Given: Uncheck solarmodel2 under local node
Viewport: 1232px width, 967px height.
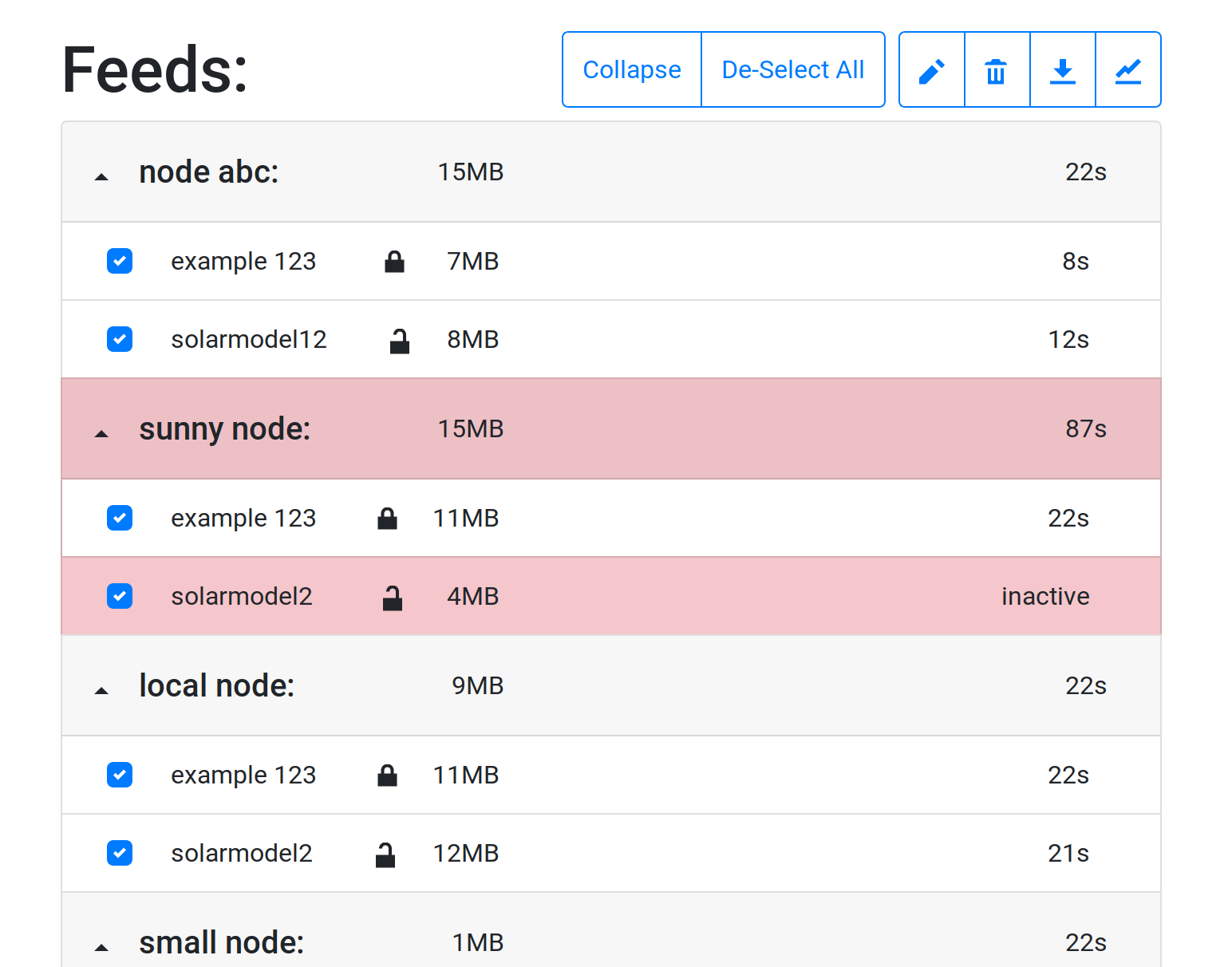Looking at the screenshot, I should click(x=119, y=853).
